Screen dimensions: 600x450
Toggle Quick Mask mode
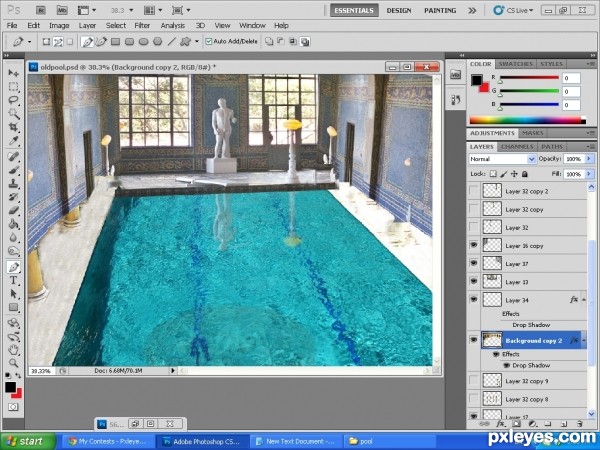click(x=13, y=407)
